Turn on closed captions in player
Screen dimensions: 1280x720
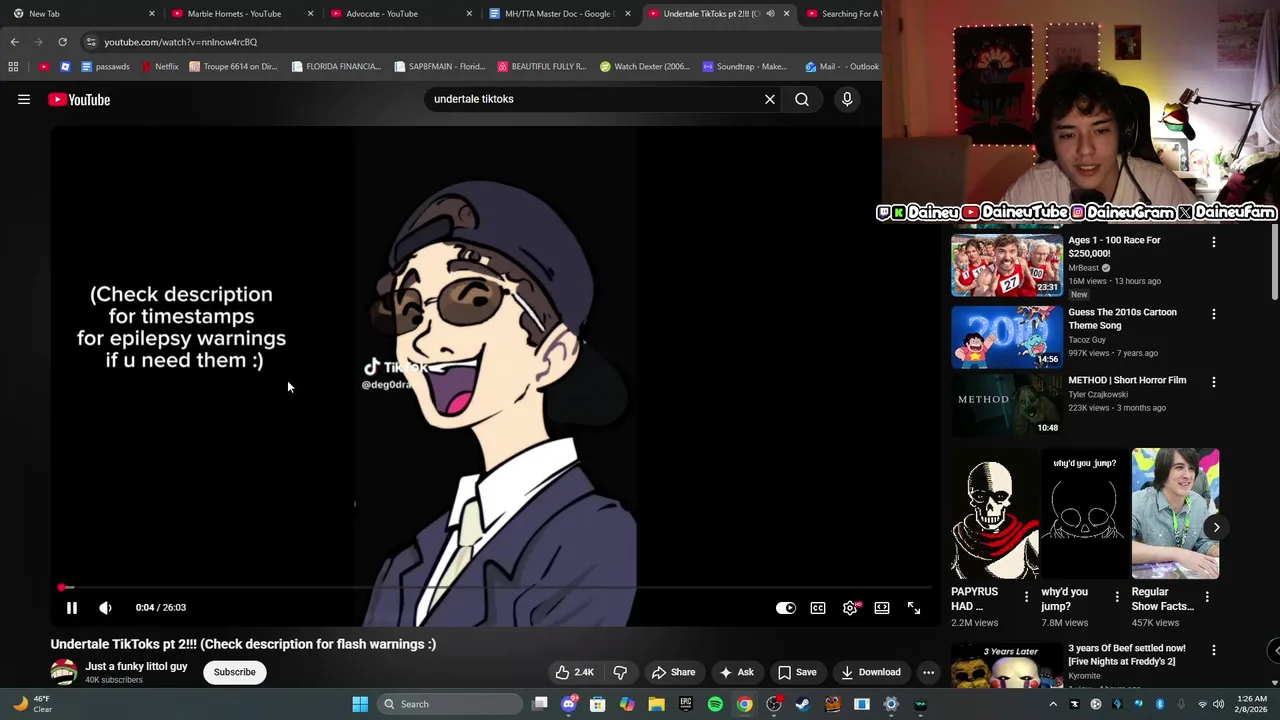(x=818, y=607)
